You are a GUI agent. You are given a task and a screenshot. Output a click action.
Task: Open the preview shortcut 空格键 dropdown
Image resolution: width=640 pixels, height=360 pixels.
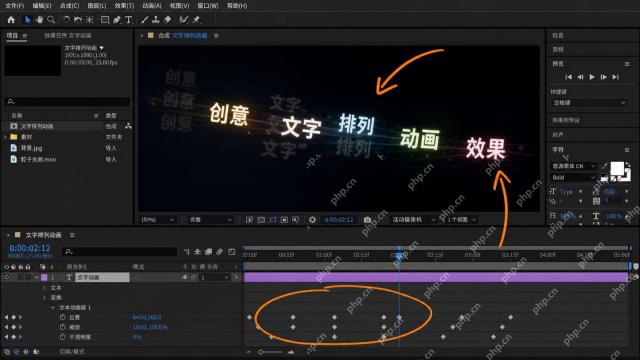[589, 103]
